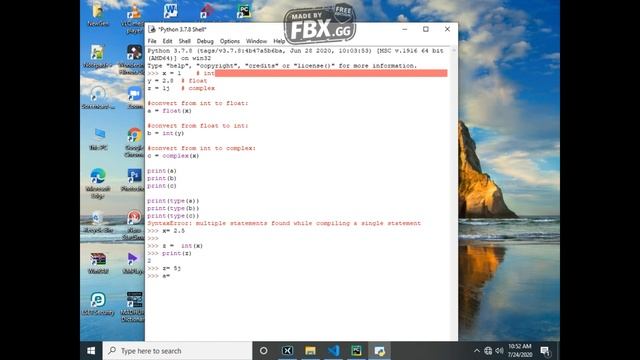Viewport: 640px width, 360px height.
Task: Open the Notepad++ desktop shortcut
Action: 98,56
